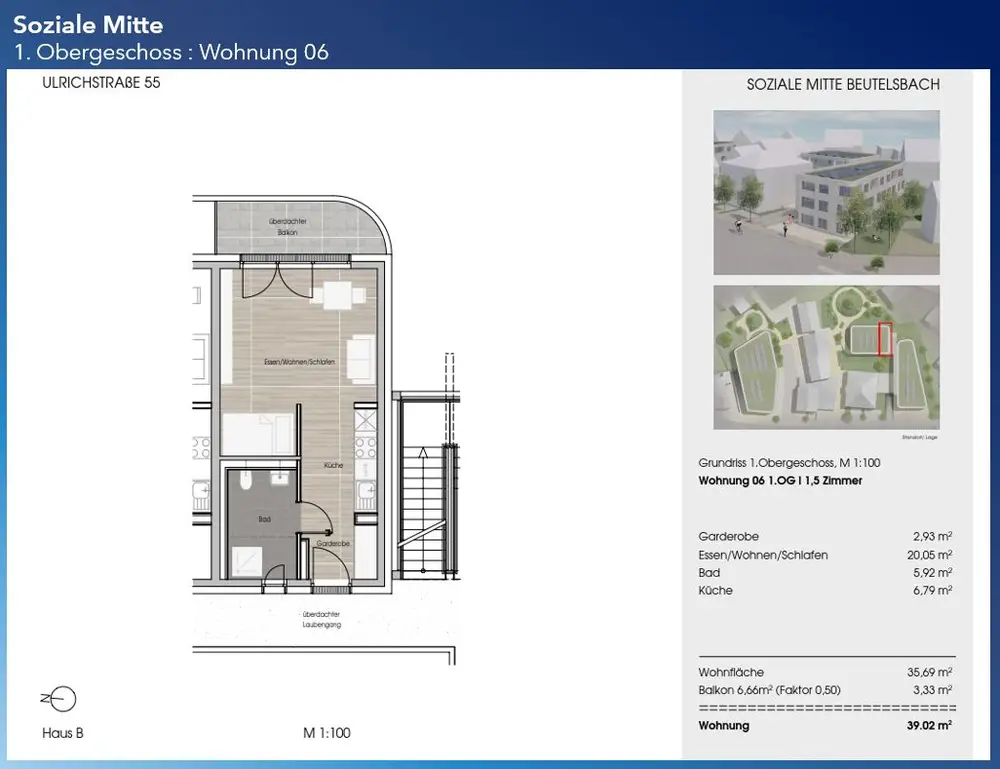The height and width of the screenshot is (769, 1000).
Task: Select the 'Garderobe' 2,93 m² row
Action: [x=825, y=537]
